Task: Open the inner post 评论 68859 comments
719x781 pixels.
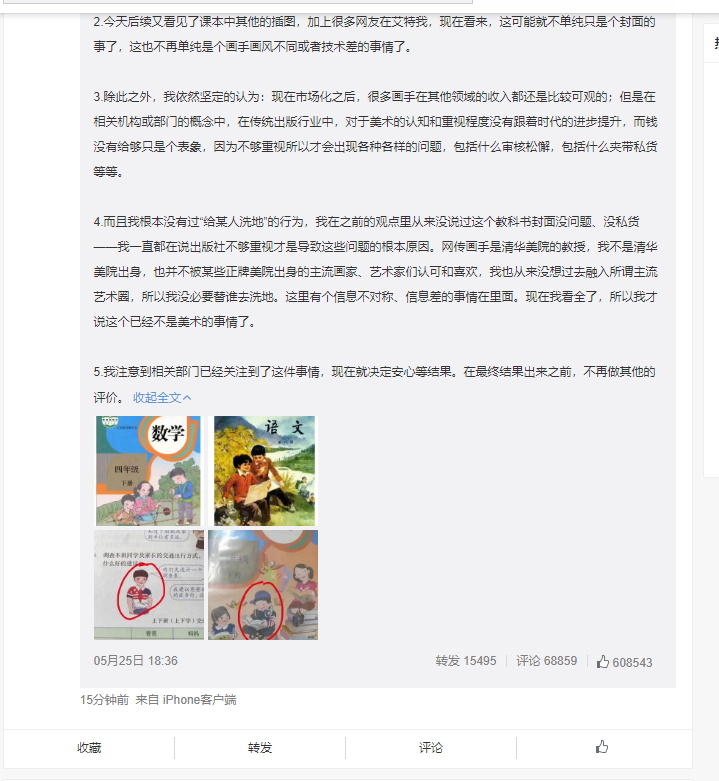Action: (546, 661)
